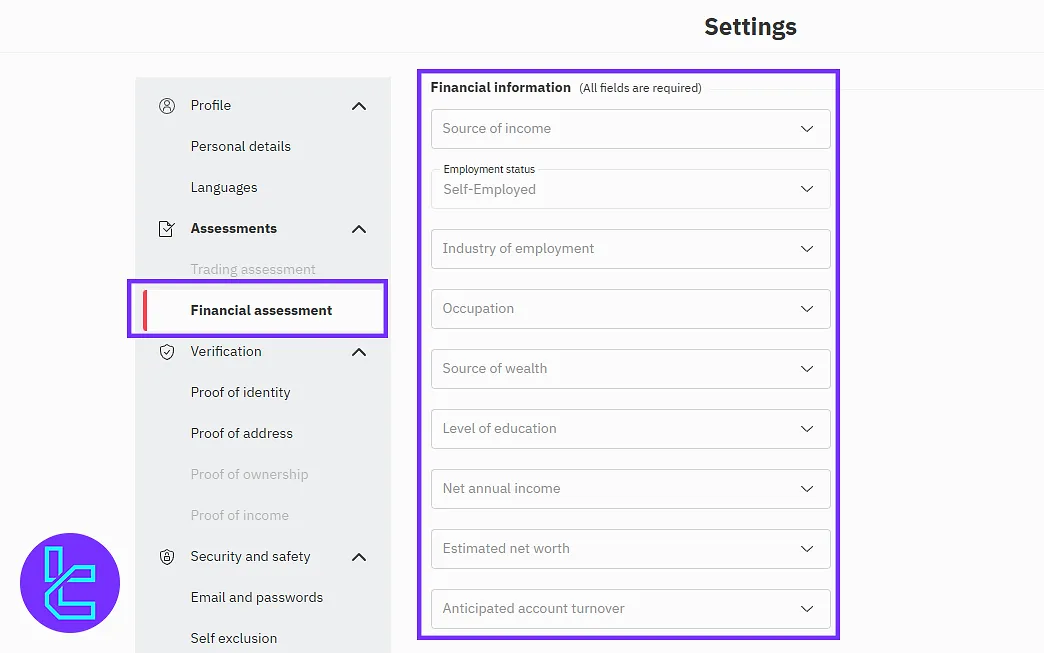
Task: Open the Anticipated account turnover dropdown
Action: pos(631,608)
